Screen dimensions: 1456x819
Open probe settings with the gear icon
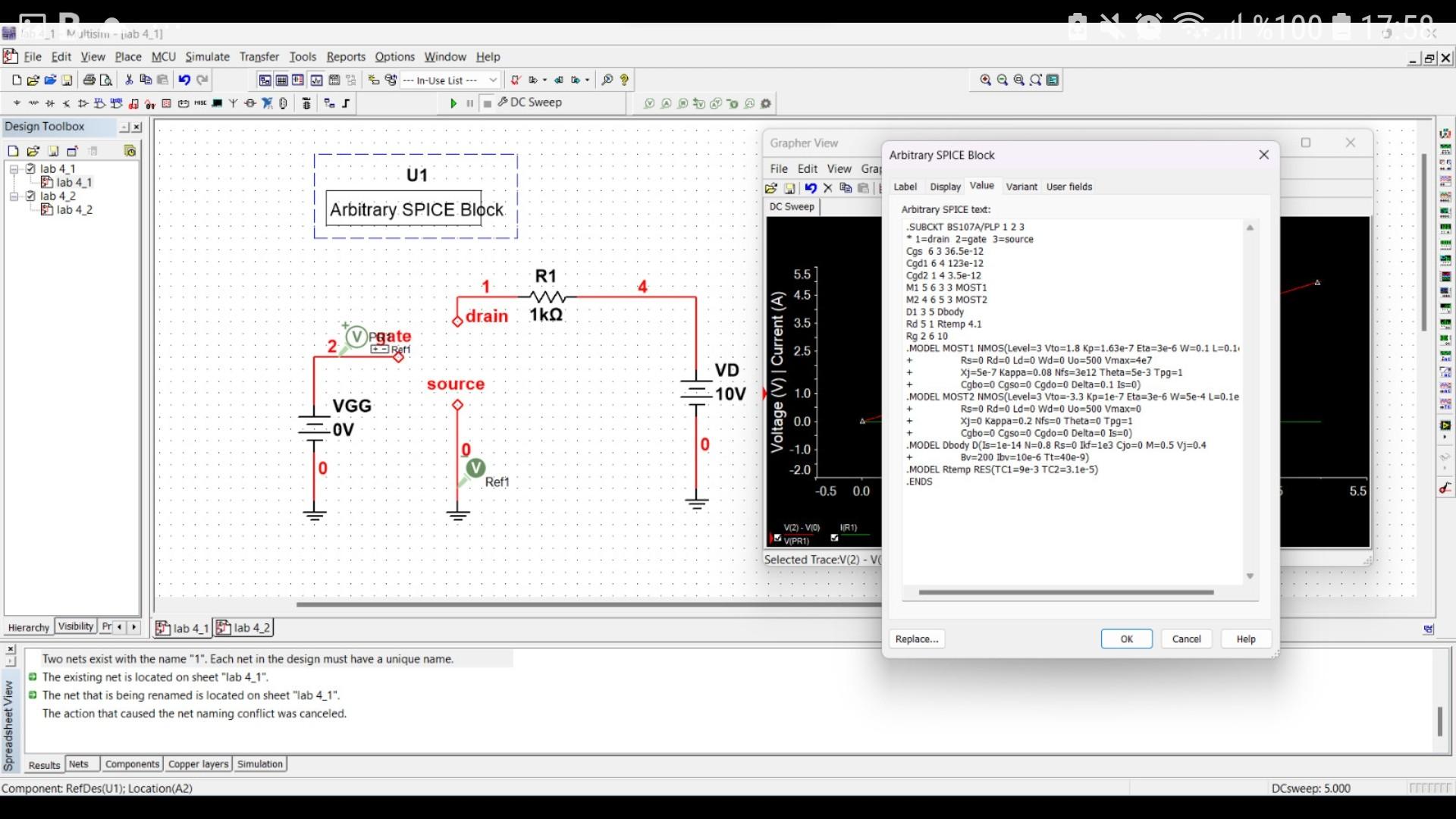[766, 103]
